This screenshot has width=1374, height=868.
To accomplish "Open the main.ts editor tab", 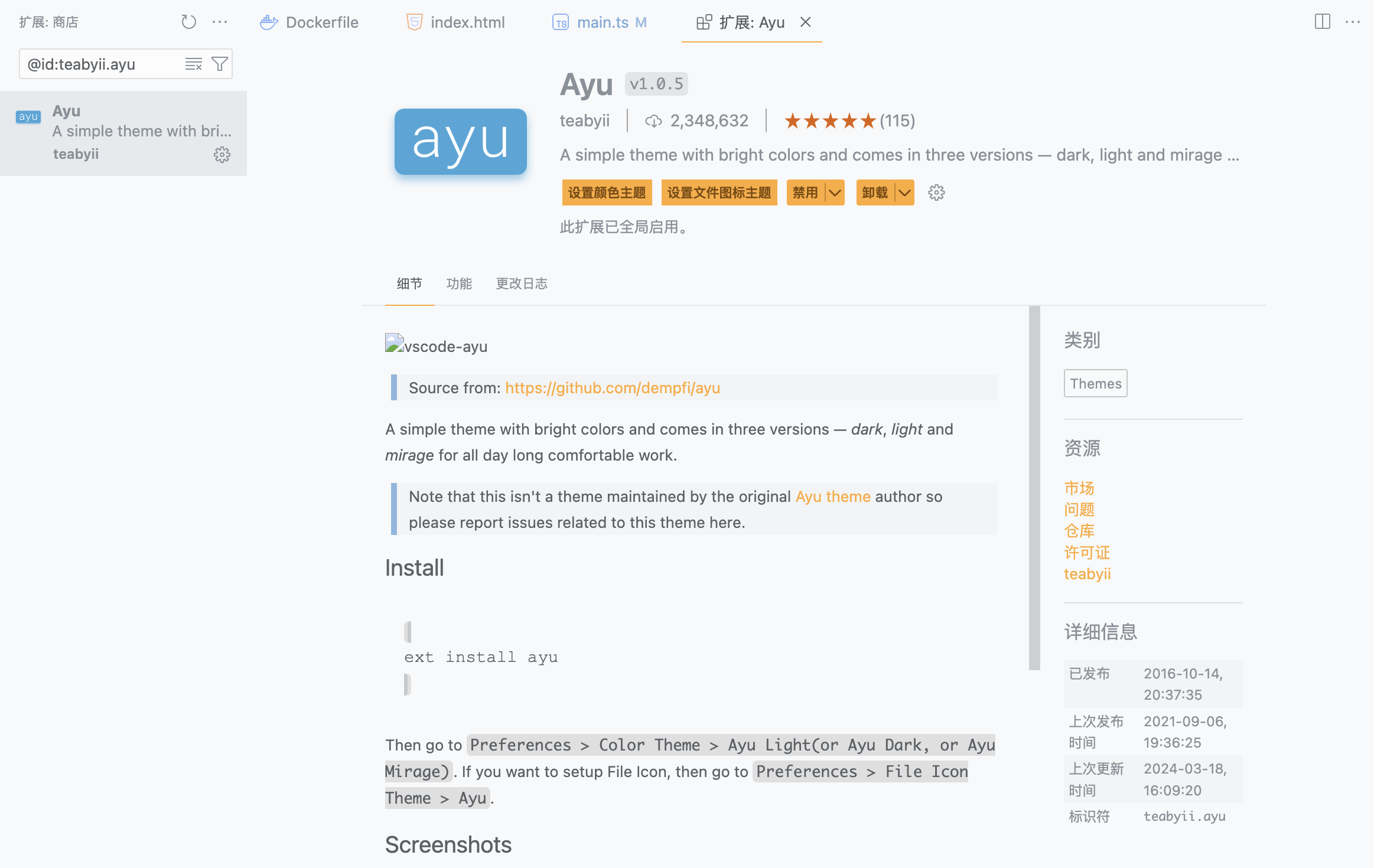I will coord(600,22).
